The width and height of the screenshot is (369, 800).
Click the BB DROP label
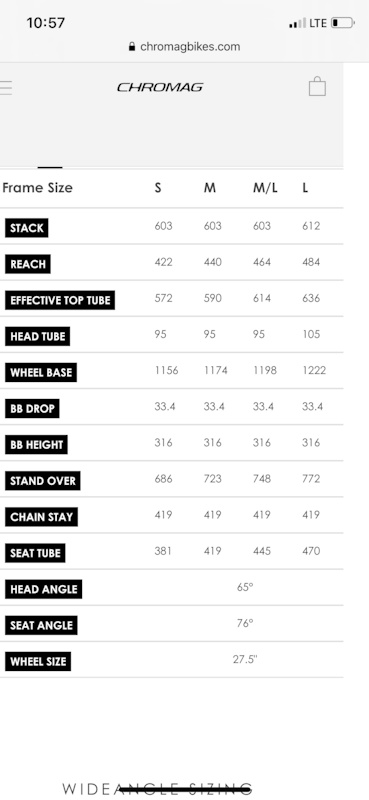(32, 409)
